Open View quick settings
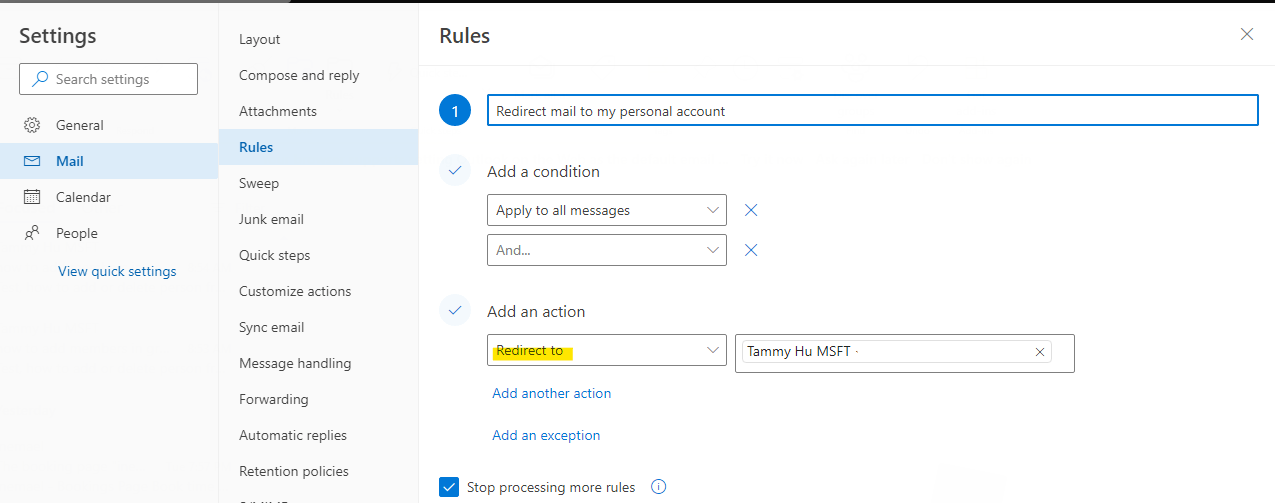The height and width of the screenshot is (503, 1275). (x=117, y=271)
